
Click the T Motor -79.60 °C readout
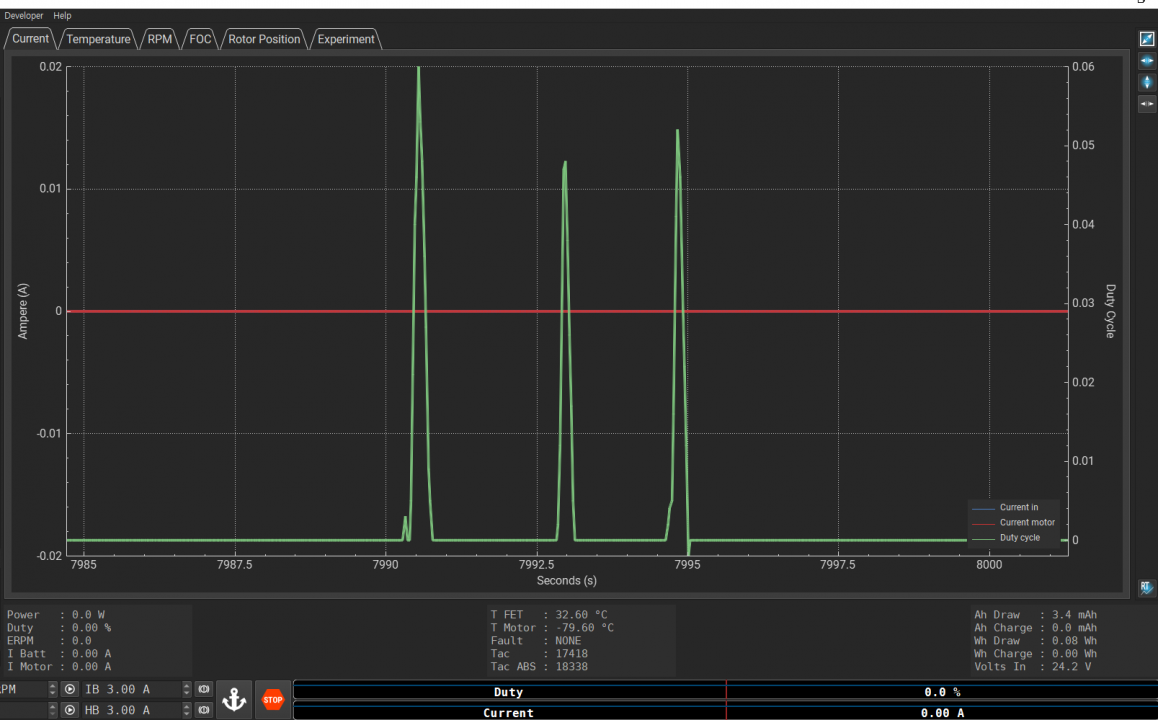552,628
